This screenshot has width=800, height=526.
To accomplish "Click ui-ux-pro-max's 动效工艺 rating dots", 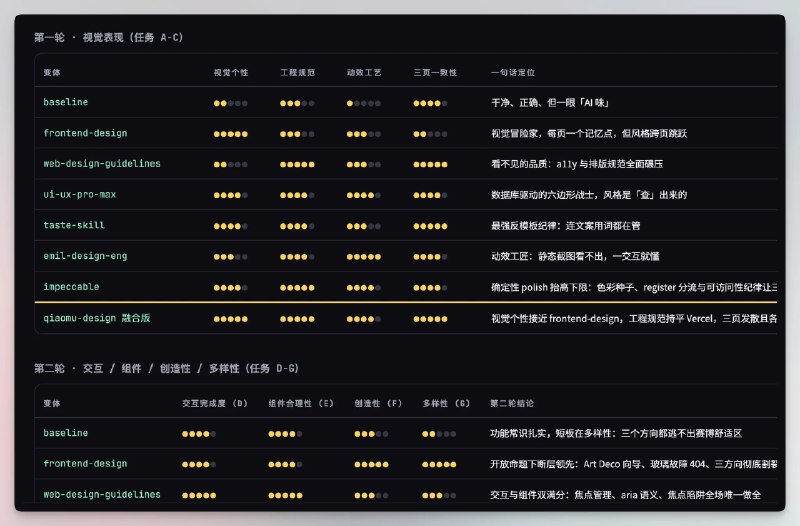I will coord(363,195).
